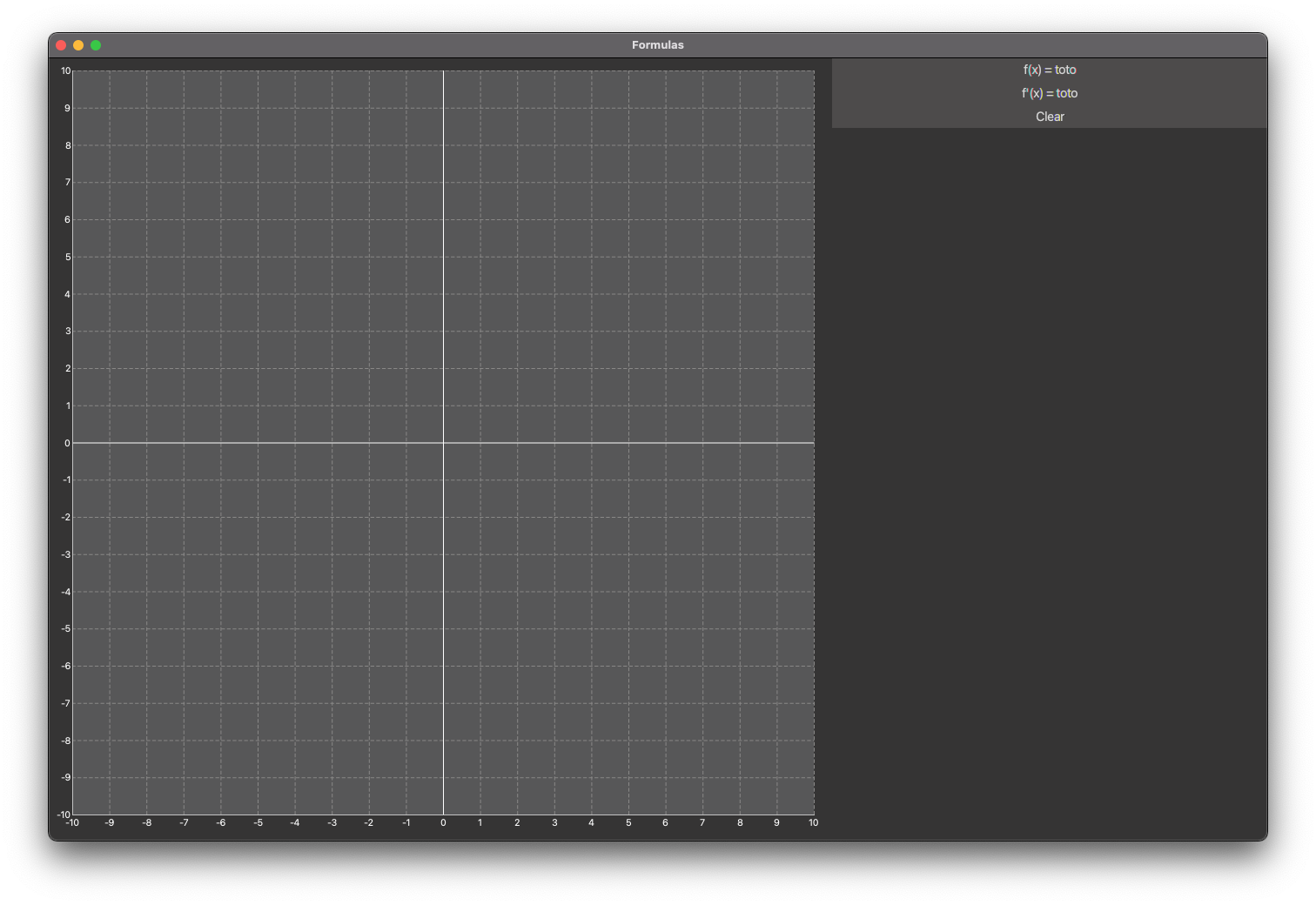Viewport: 1316px width, 905px height.
Task: Click the y-axis label -9
Action: 66,777
